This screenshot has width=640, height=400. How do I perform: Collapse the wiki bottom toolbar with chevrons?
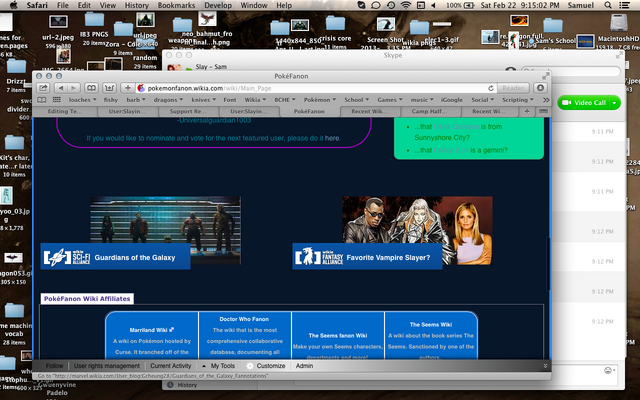545,366
